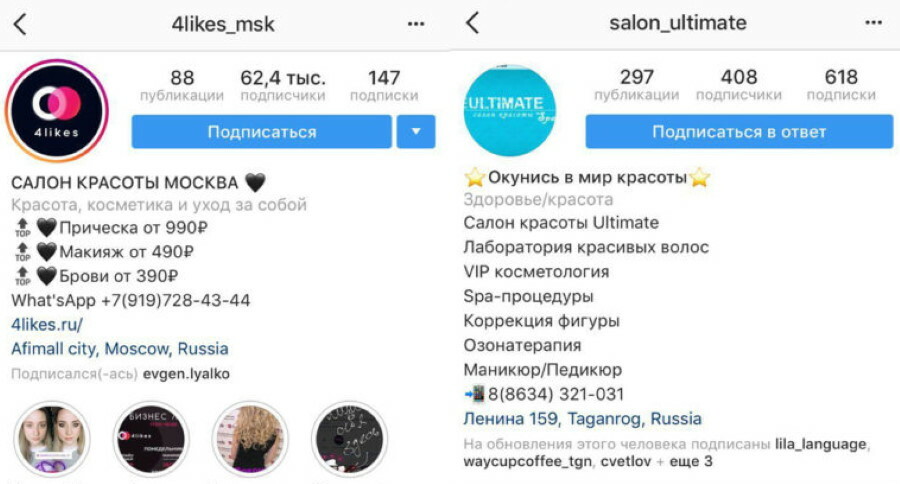Open the business 4likes story highlight

click(152, 439)
